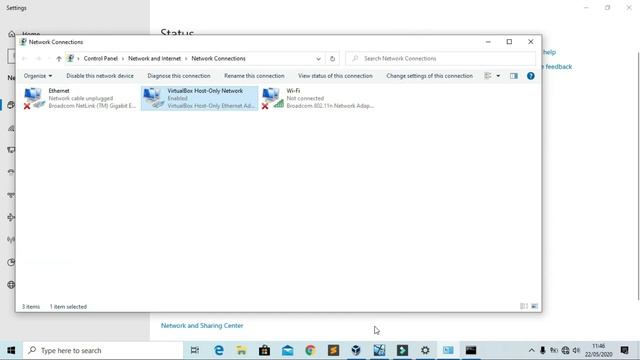Open the volume tray control
Image resolution: width=640 pixels, height=360 pixels.
pyautogui.click(x=577, y=350)
